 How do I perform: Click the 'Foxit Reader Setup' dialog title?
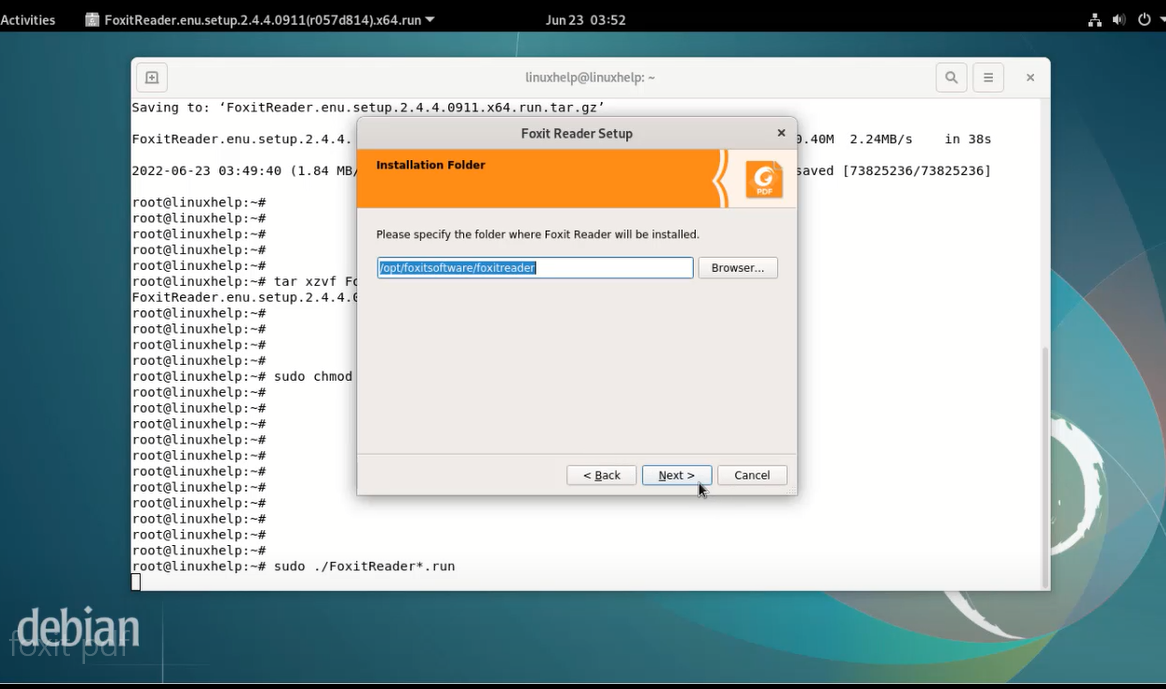pos(577,134)
